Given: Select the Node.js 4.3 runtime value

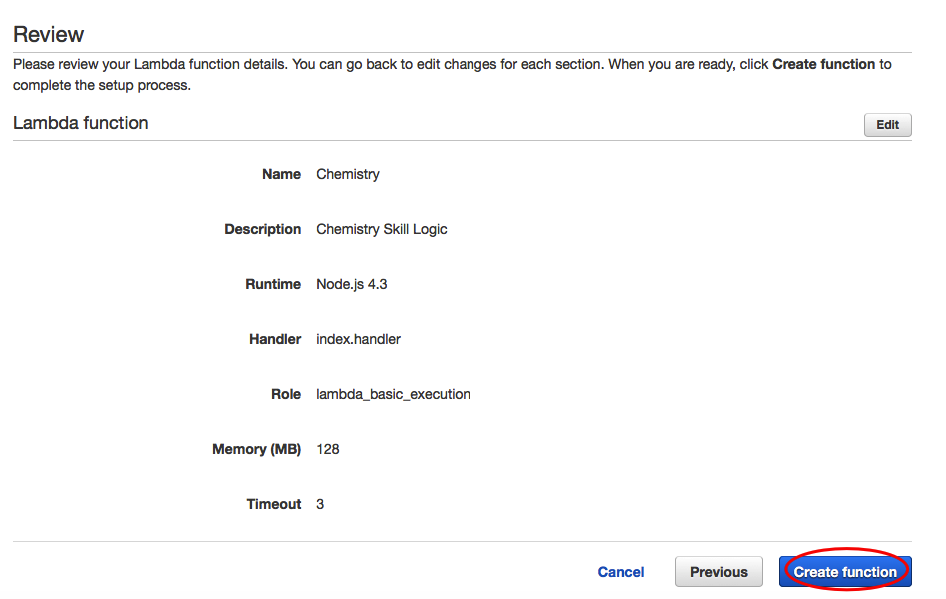Looking at the screenshot, I should 352,284.
